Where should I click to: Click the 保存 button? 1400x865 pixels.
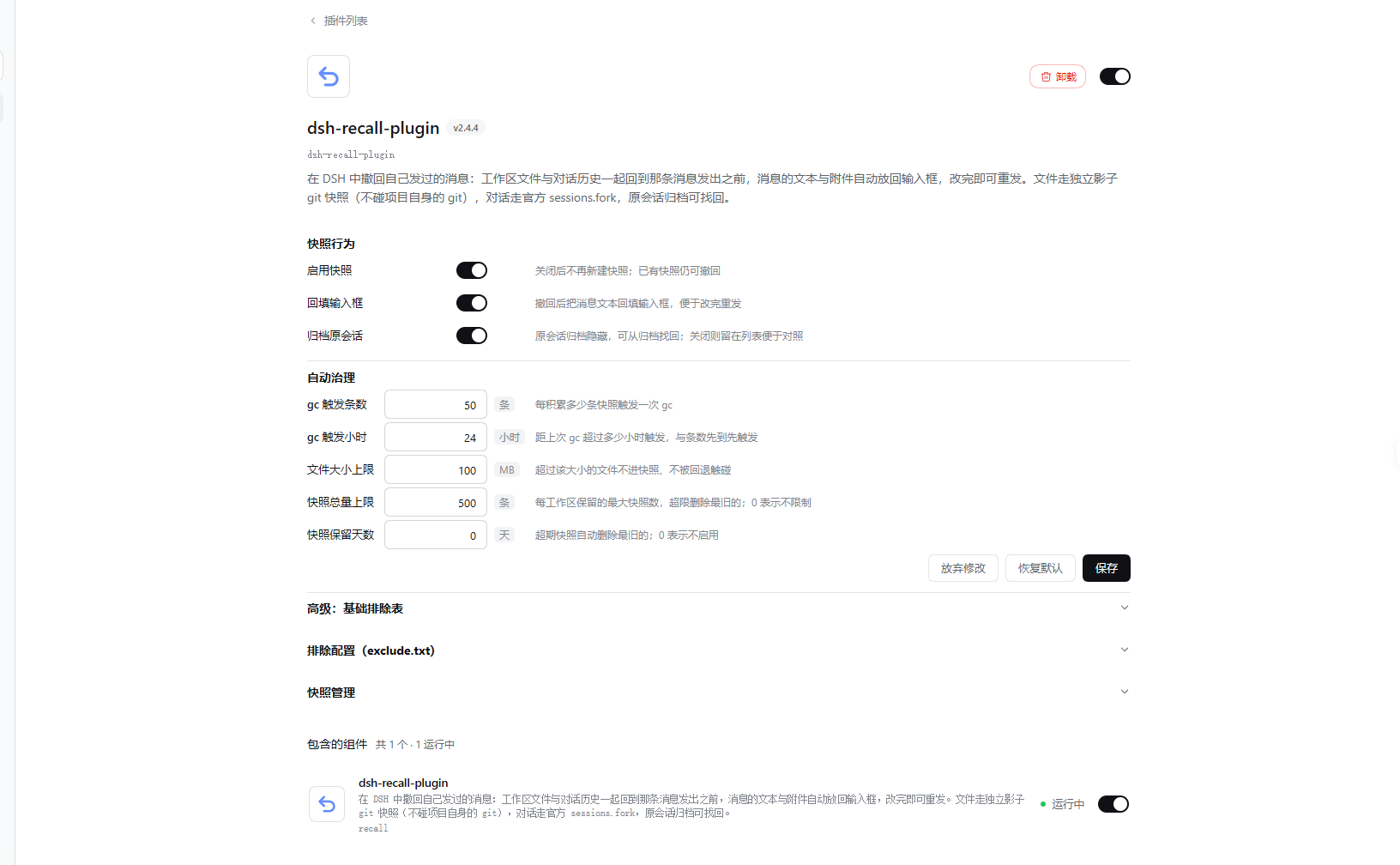(1107, 568)
